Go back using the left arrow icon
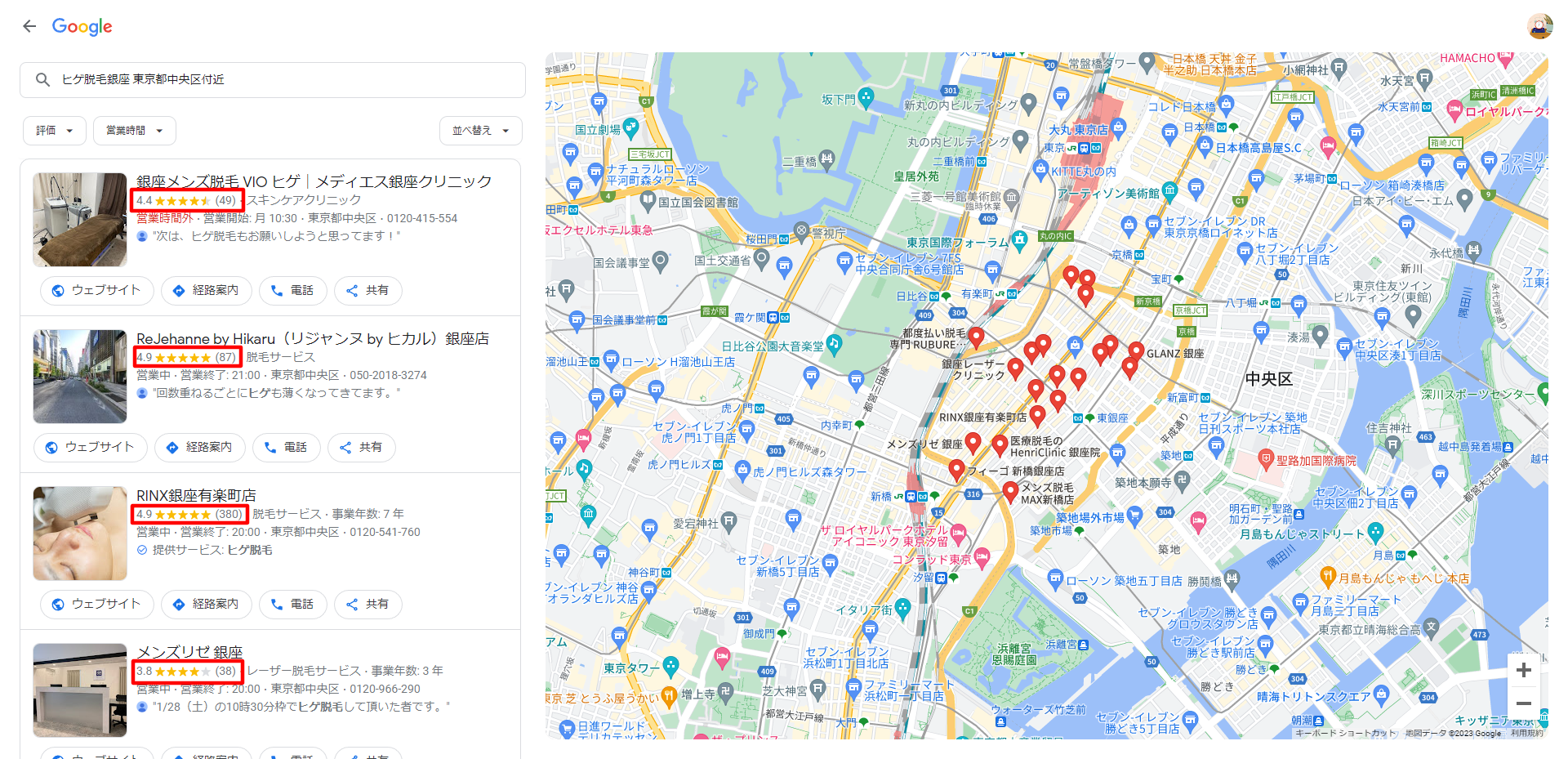 [x=29, y=26]
